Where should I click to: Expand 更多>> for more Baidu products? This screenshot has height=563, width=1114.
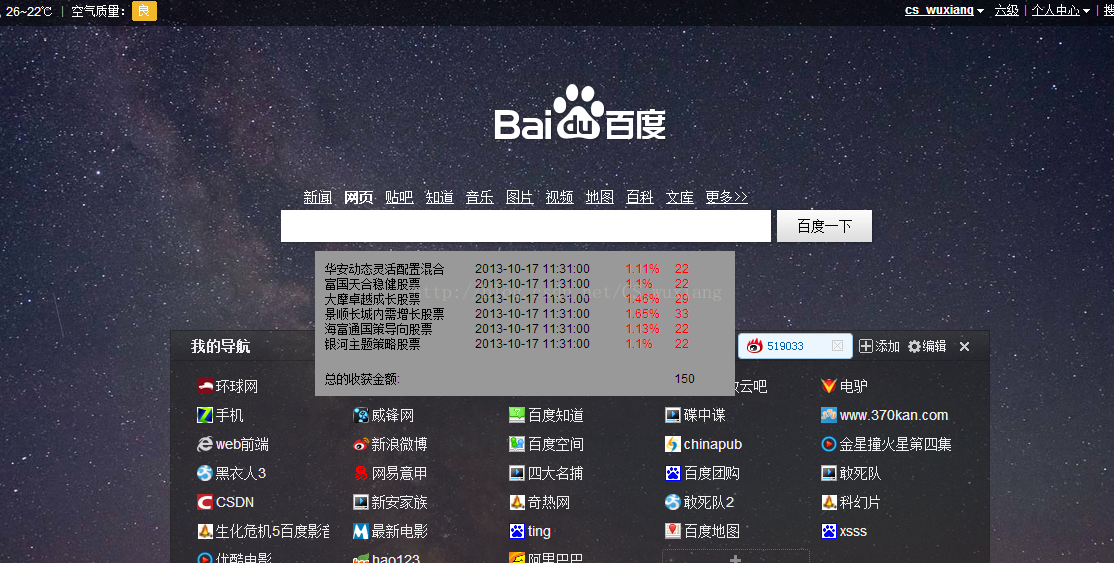(726, 198)
